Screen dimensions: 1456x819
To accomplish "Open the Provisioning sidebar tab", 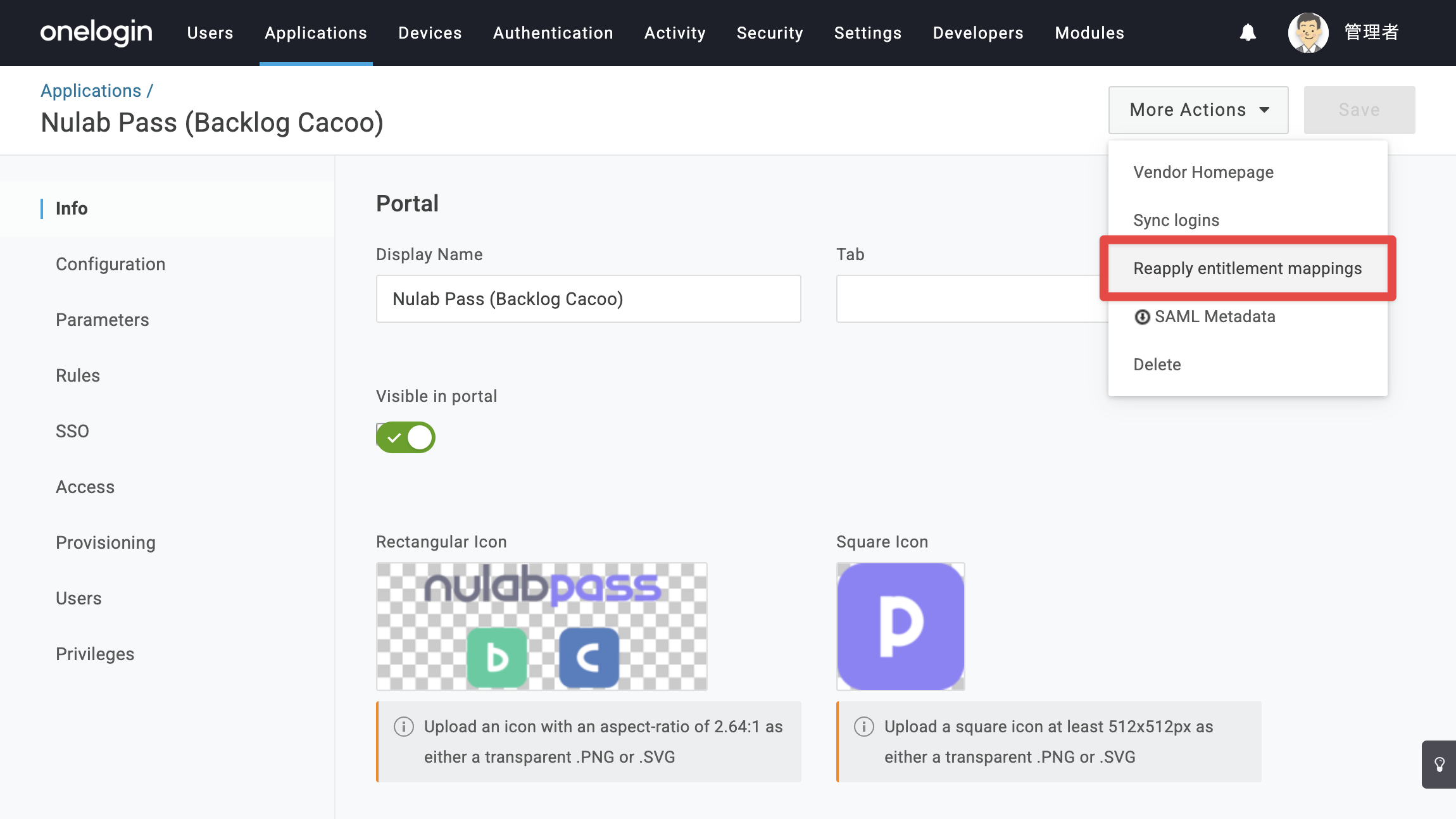I will pyautogui.click(x=167, y=542).
